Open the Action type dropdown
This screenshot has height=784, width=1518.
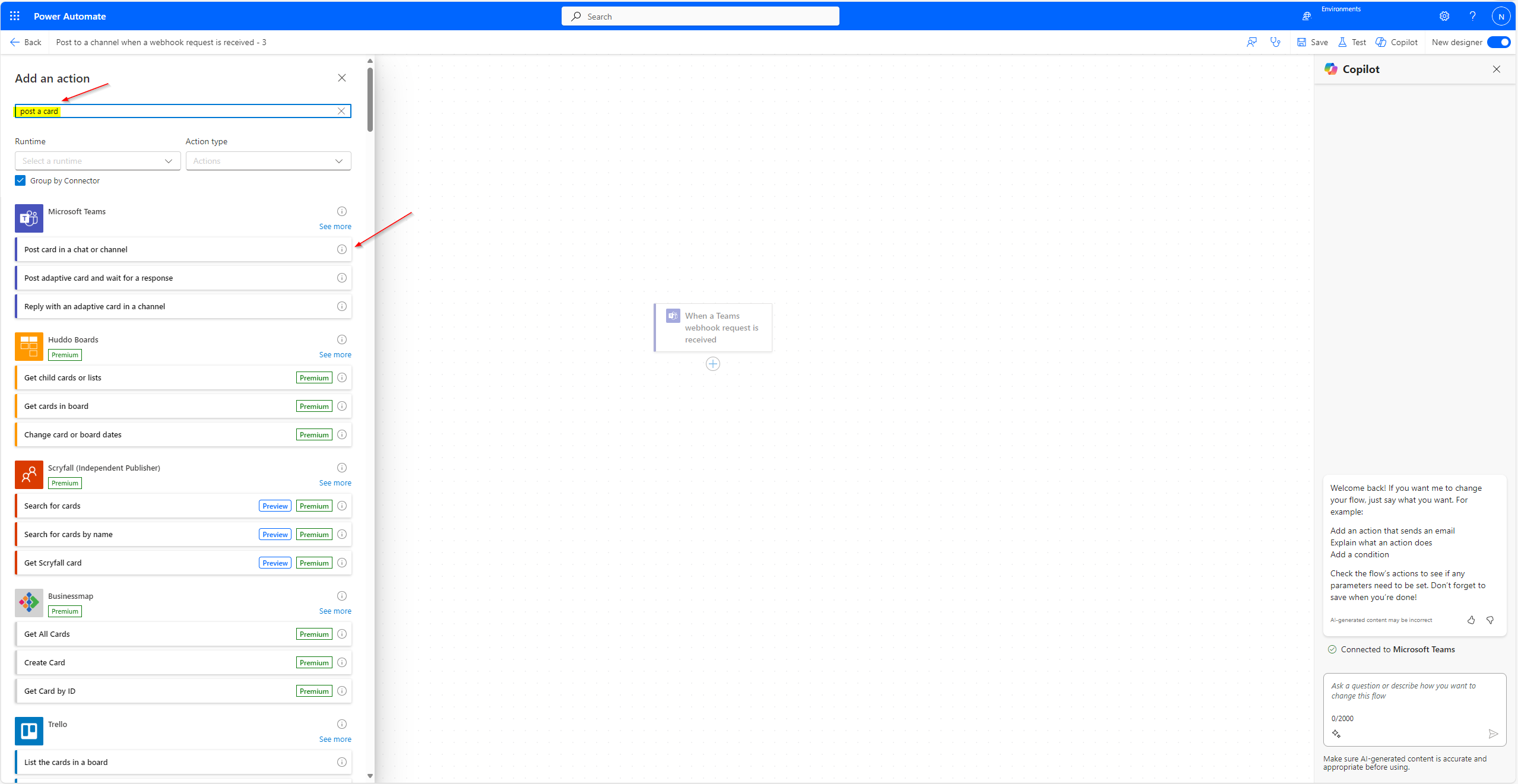click(x=268, y=161)
